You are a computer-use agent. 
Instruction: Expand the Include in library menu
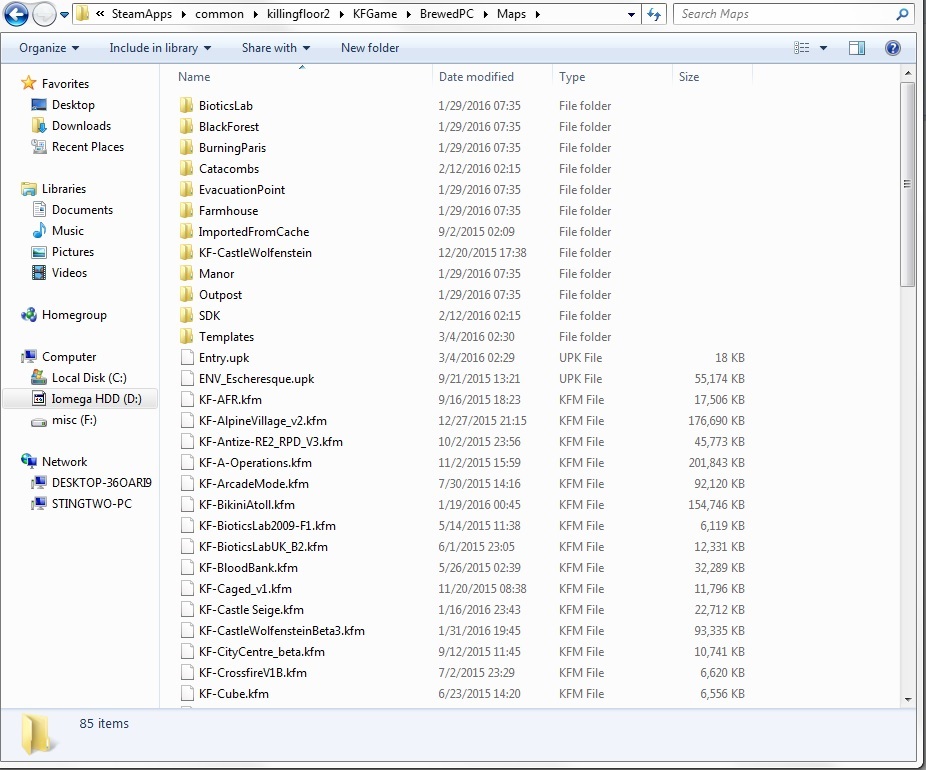pos(160,48)
